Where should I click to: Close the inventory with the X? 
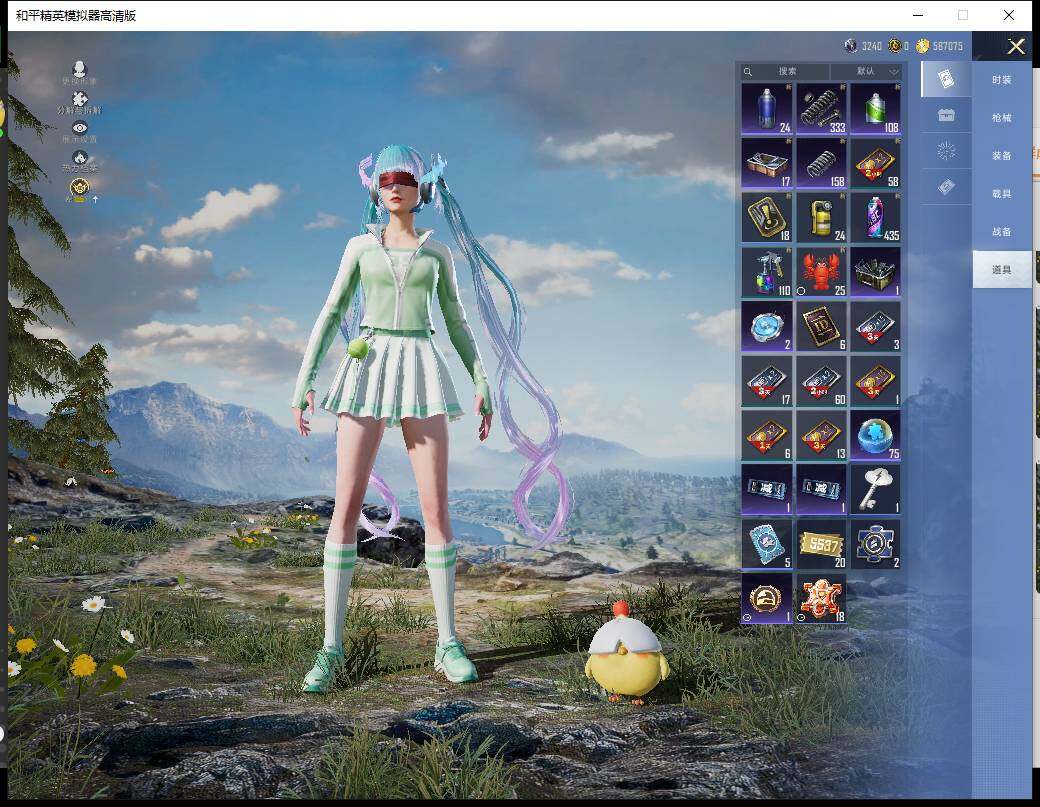pyautogui.click(x=1016, y=47)
